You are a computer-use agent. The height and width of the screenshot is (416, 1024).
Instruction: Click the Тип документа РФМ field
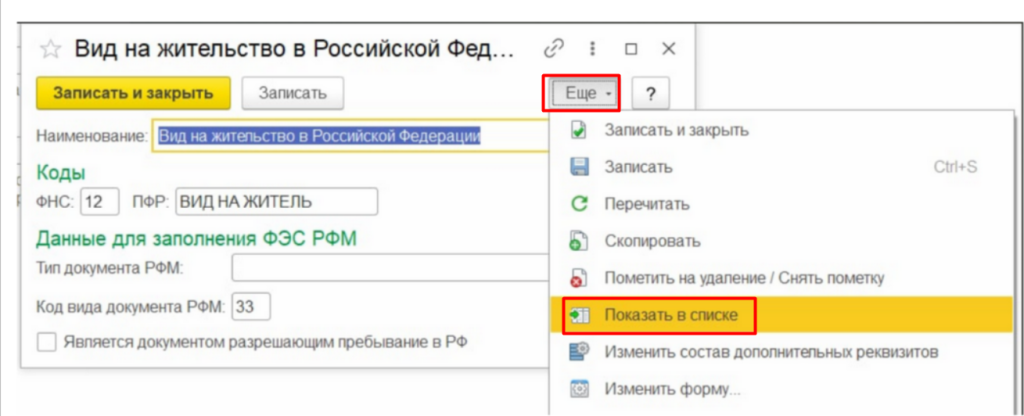click(390, 268)
